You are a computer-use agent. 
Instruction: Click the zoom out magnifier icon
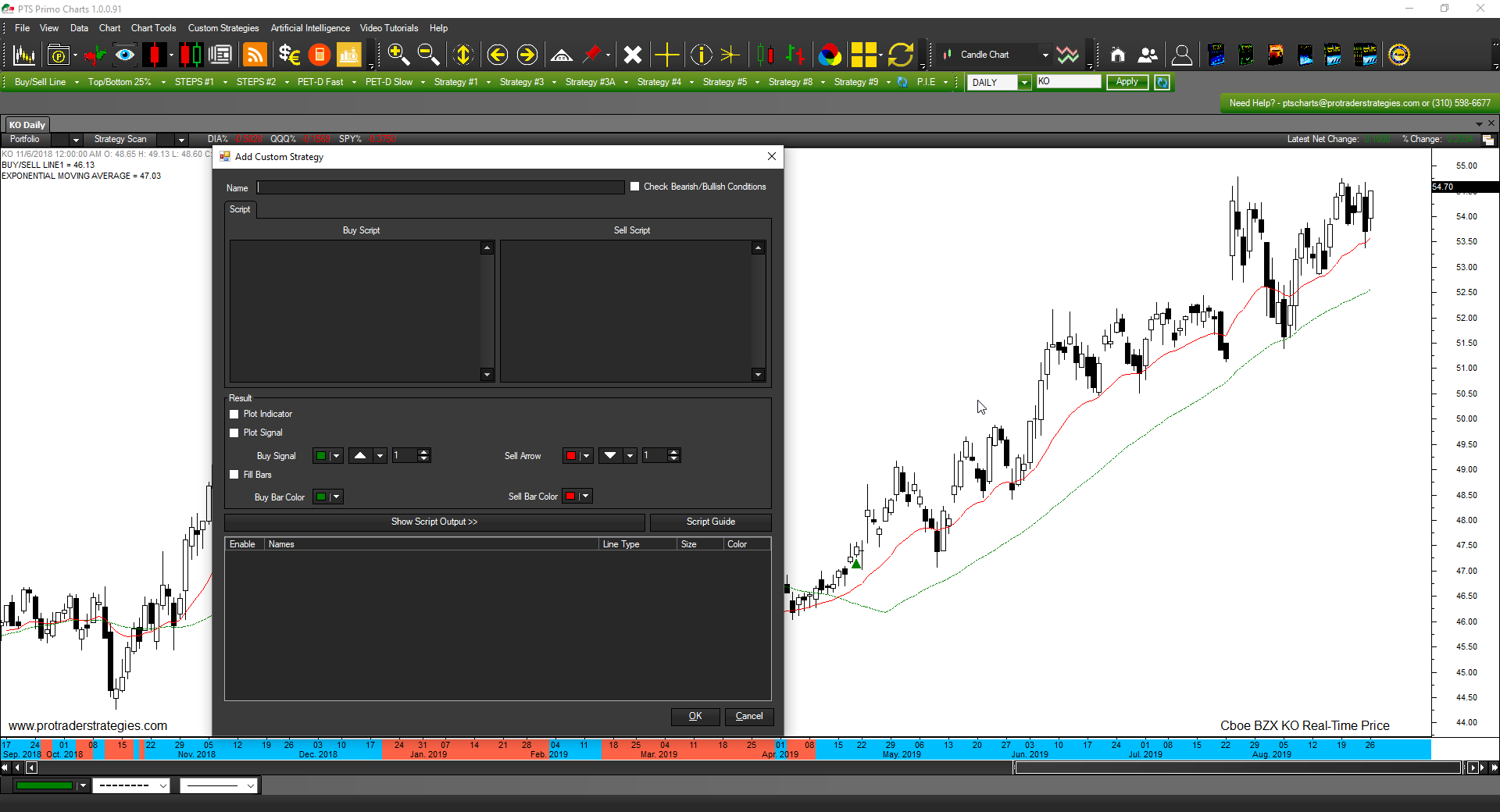coord(428,55)
